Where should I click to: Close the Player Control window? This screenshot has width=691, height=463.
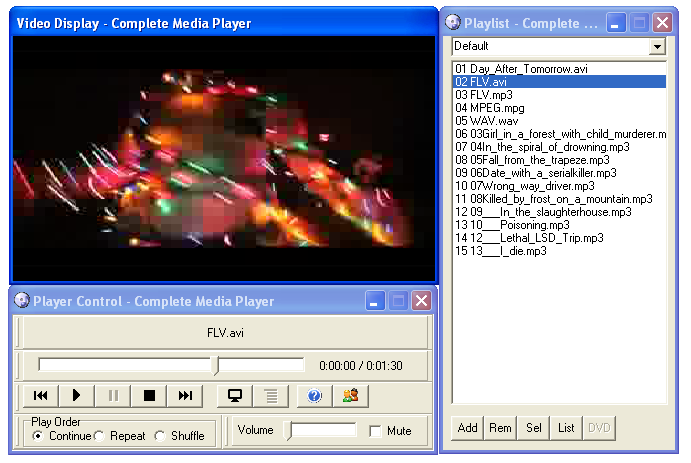point(421,301)
